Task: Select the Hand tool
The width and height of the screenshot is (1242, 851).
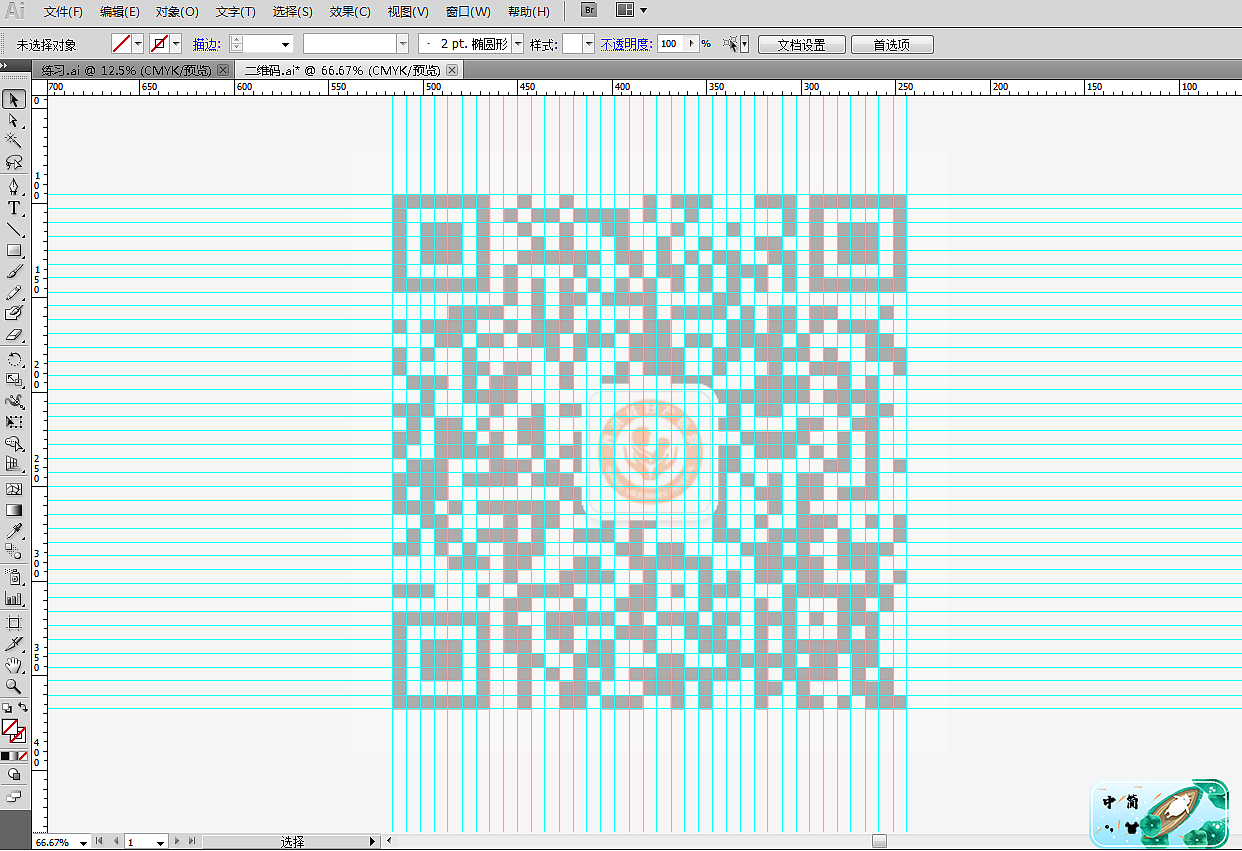Action: (x=14, y=665)
